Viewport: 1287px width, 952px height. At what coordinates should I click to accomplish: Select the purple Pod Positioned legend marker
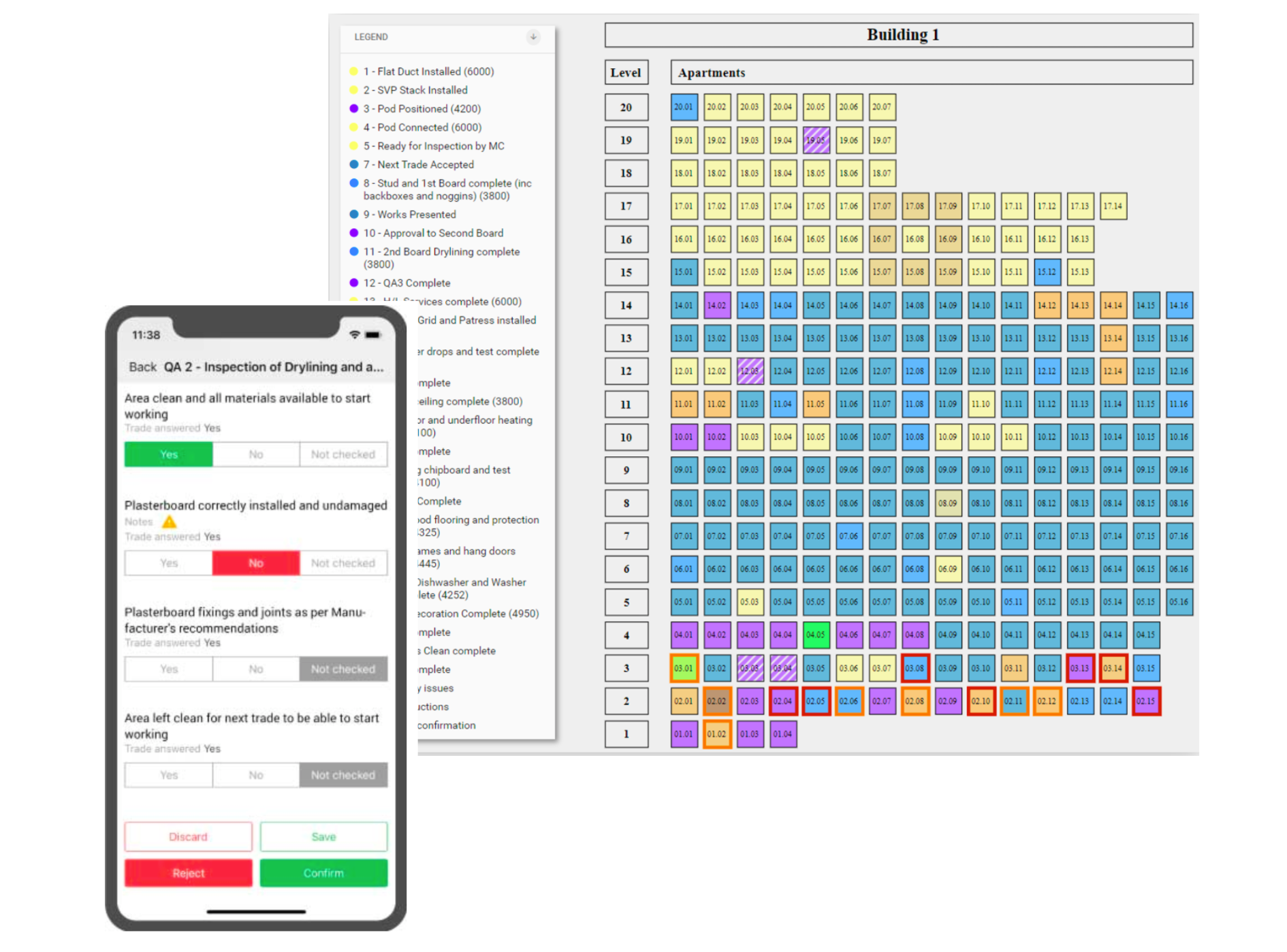click(353, 108)
